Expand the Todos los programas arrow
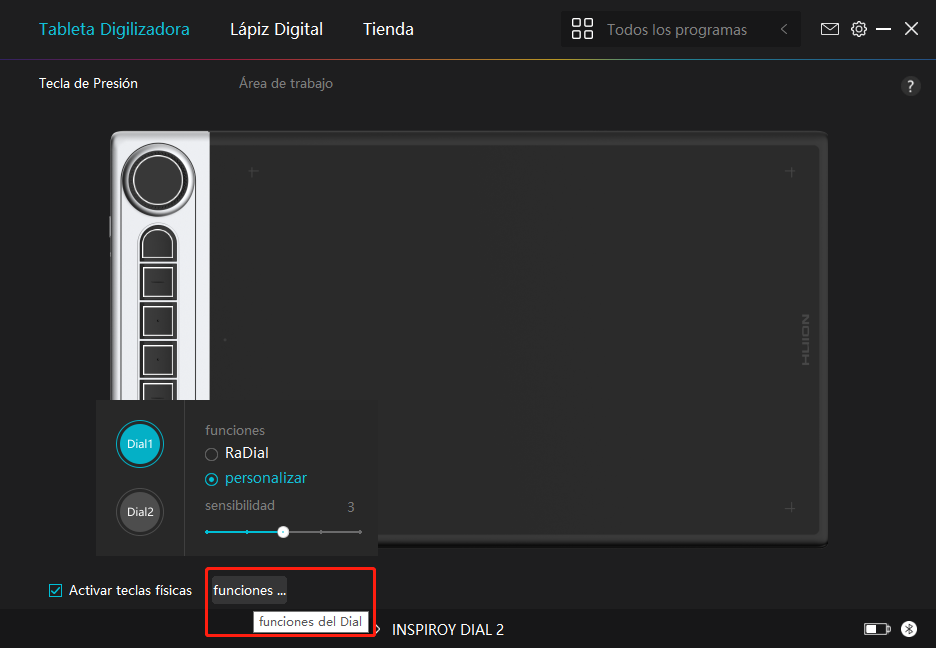This screenshot has height=648, width=936. (x=784, y=29)
